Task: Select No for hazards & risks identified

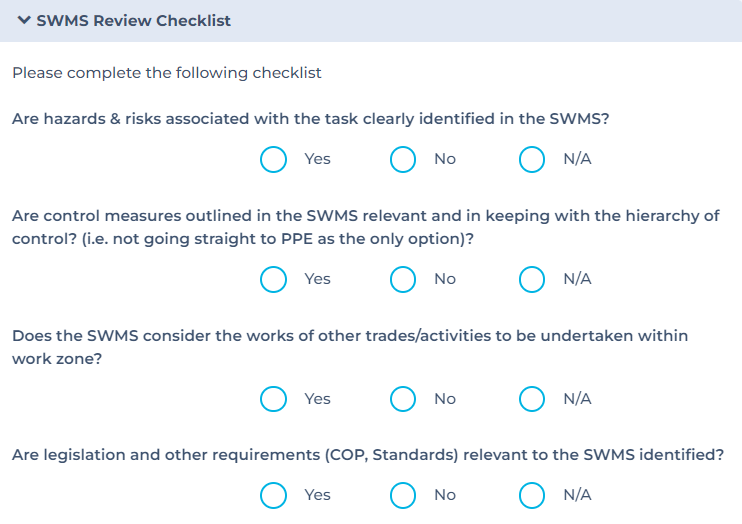Action: click(x=403, y=159)
